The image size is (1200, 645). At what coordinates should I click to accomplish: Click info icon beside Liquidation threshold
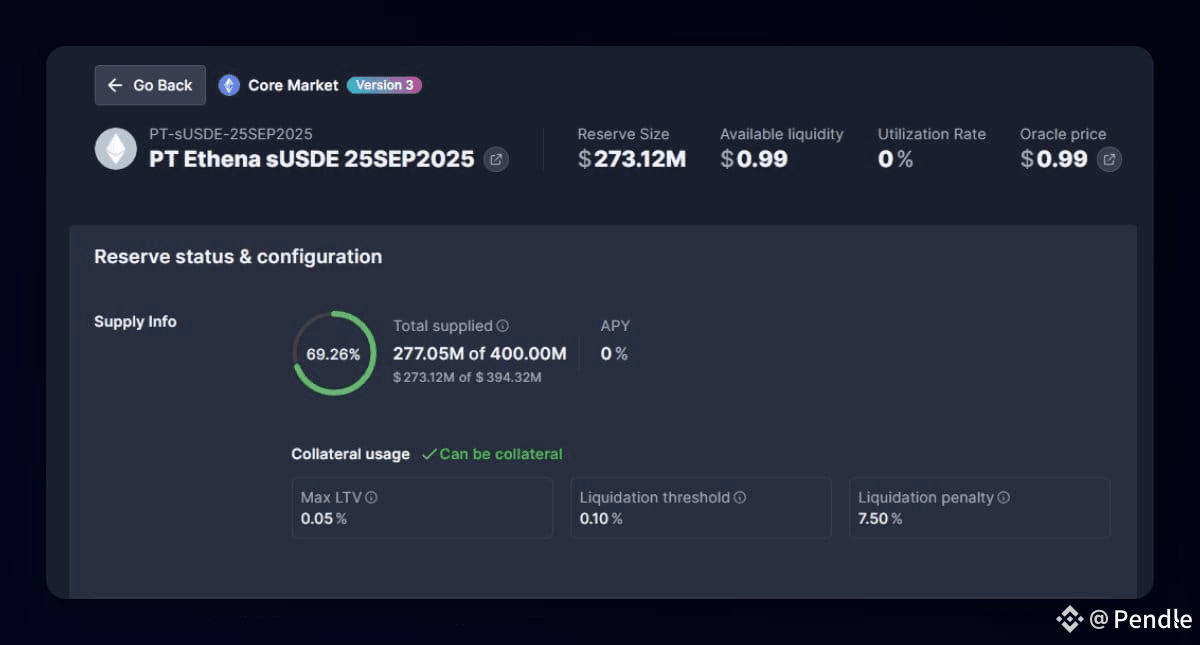[740, 497]
